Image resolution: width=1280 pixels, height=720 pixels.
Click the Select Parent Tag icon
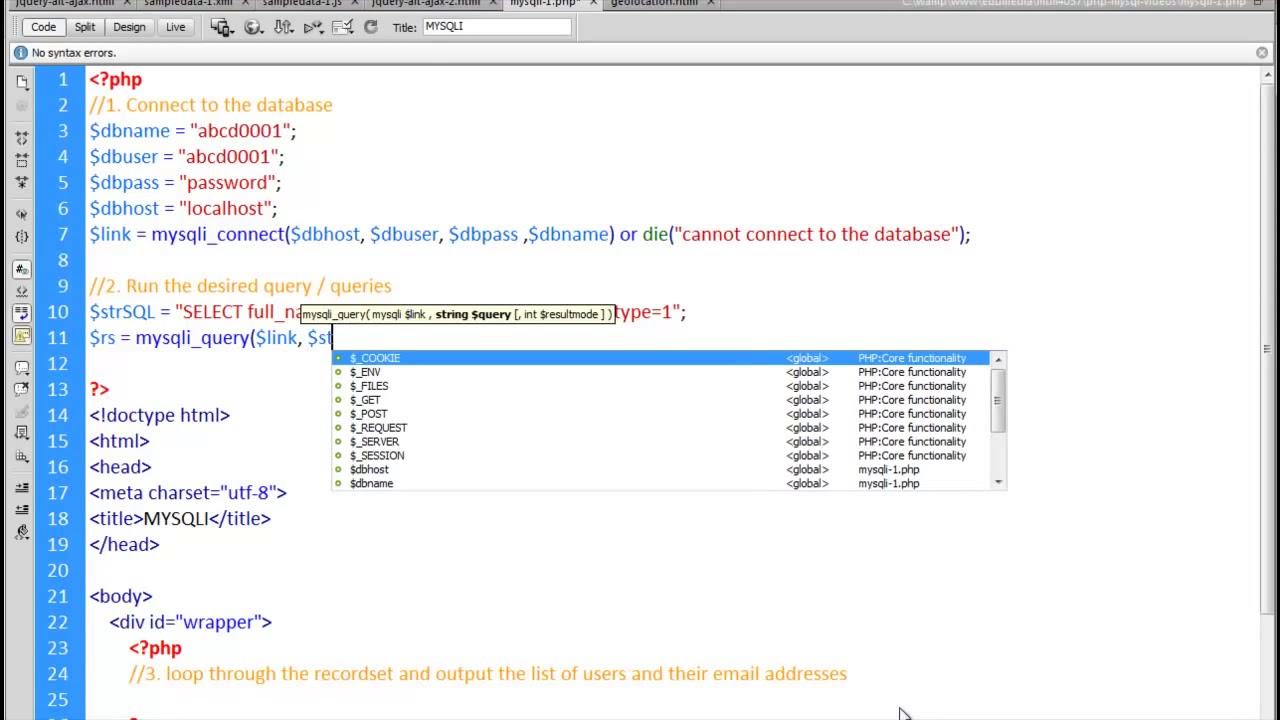click(x=22, y=214)
